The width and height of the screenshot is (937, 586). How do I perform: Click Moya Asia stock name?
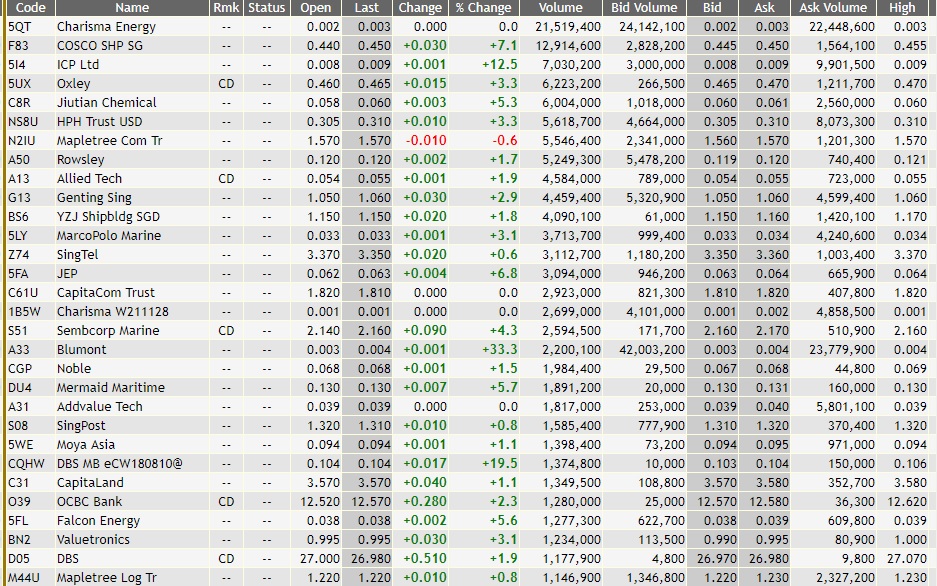click(x=86, y=445)
